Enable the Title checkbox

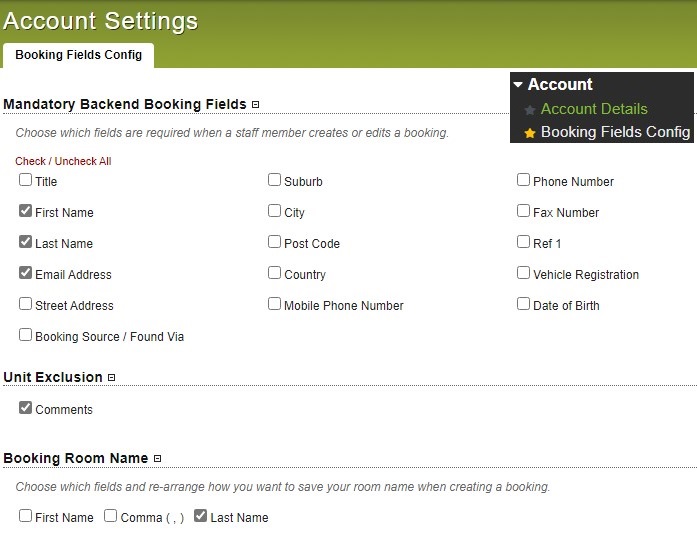point(25,180)
